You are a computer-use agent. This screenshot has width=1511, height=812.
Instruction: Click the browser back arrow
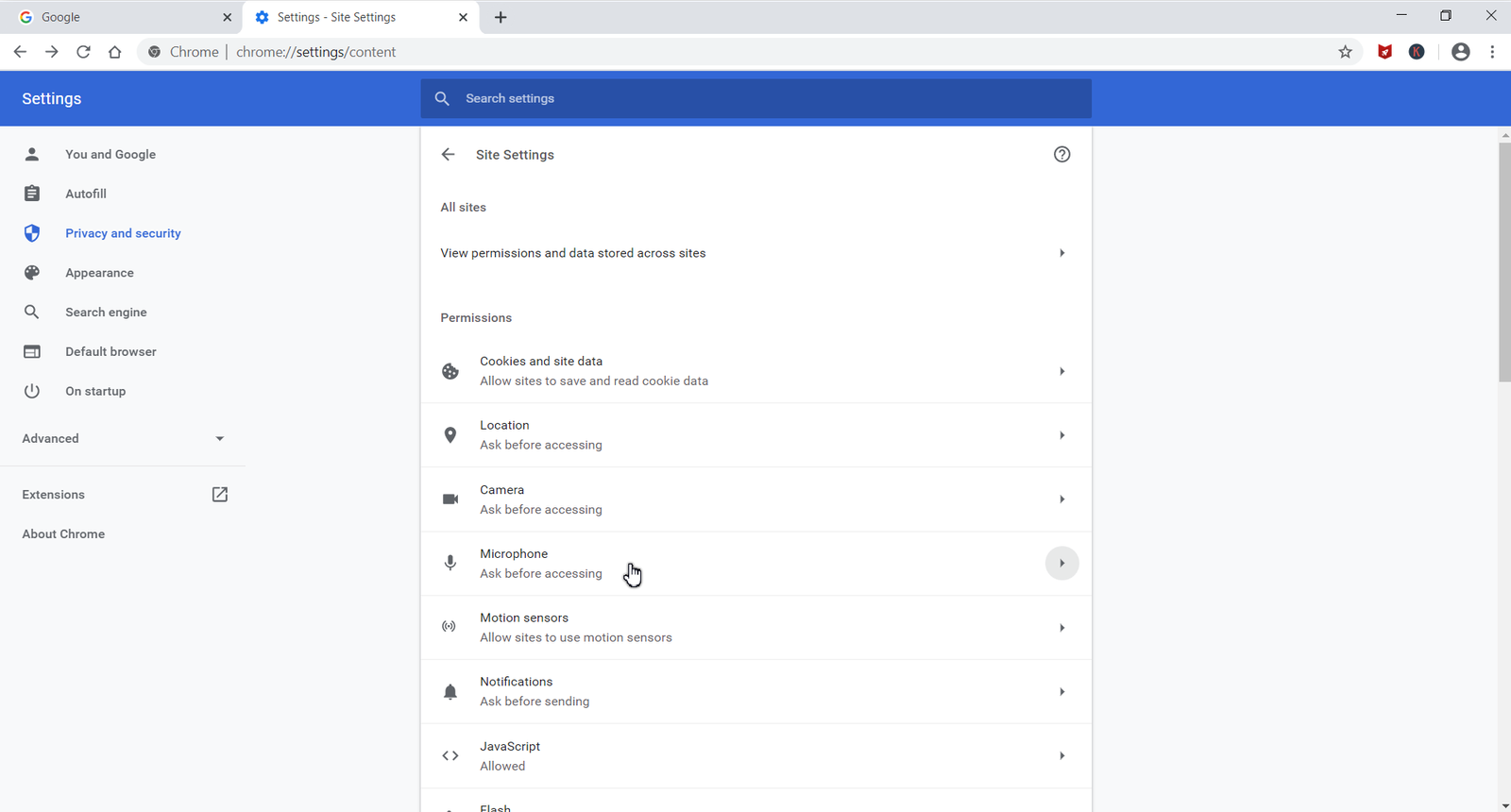(x=20, y=52)
